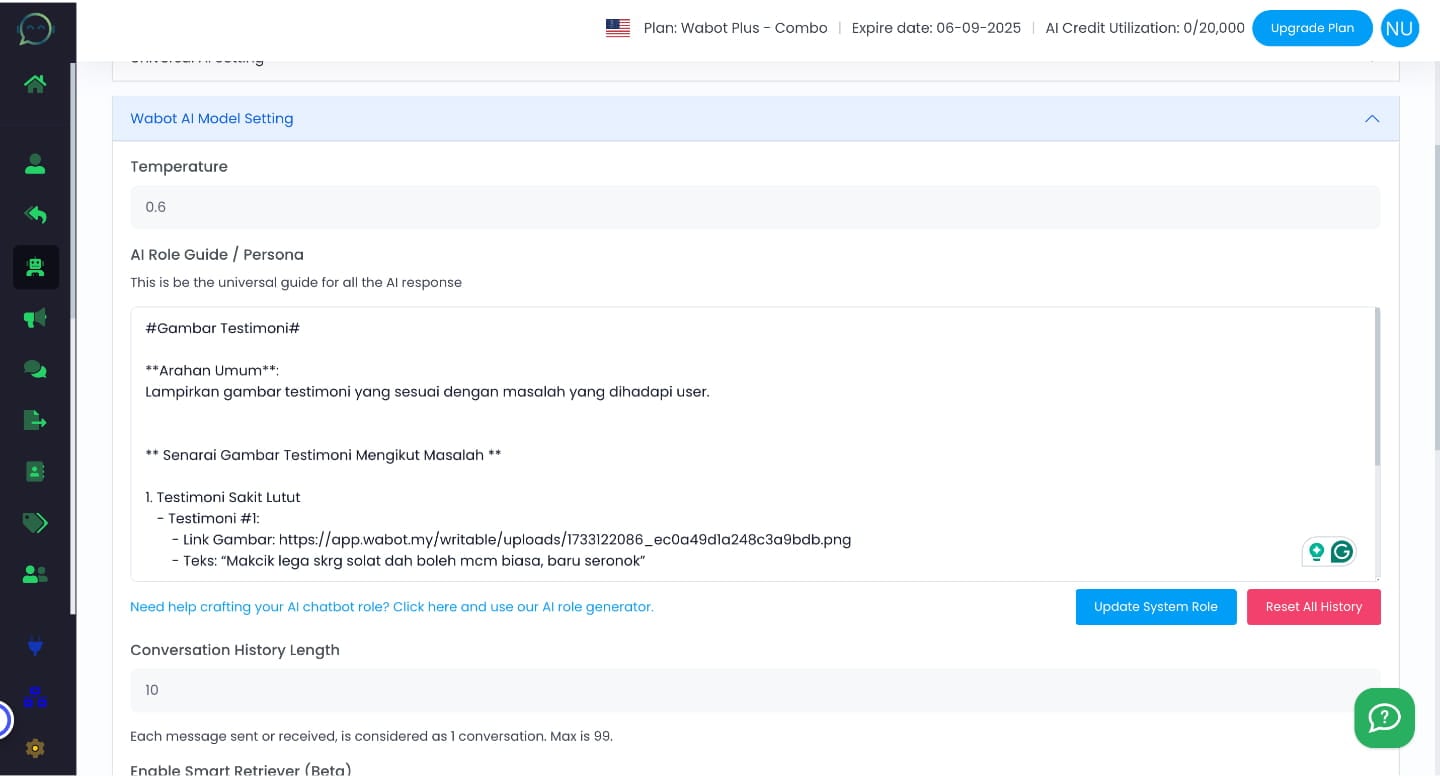This screenshot has height=778, width=1440.
Task: Open the tags section in the sidebar
Action: tap(35, 523)
